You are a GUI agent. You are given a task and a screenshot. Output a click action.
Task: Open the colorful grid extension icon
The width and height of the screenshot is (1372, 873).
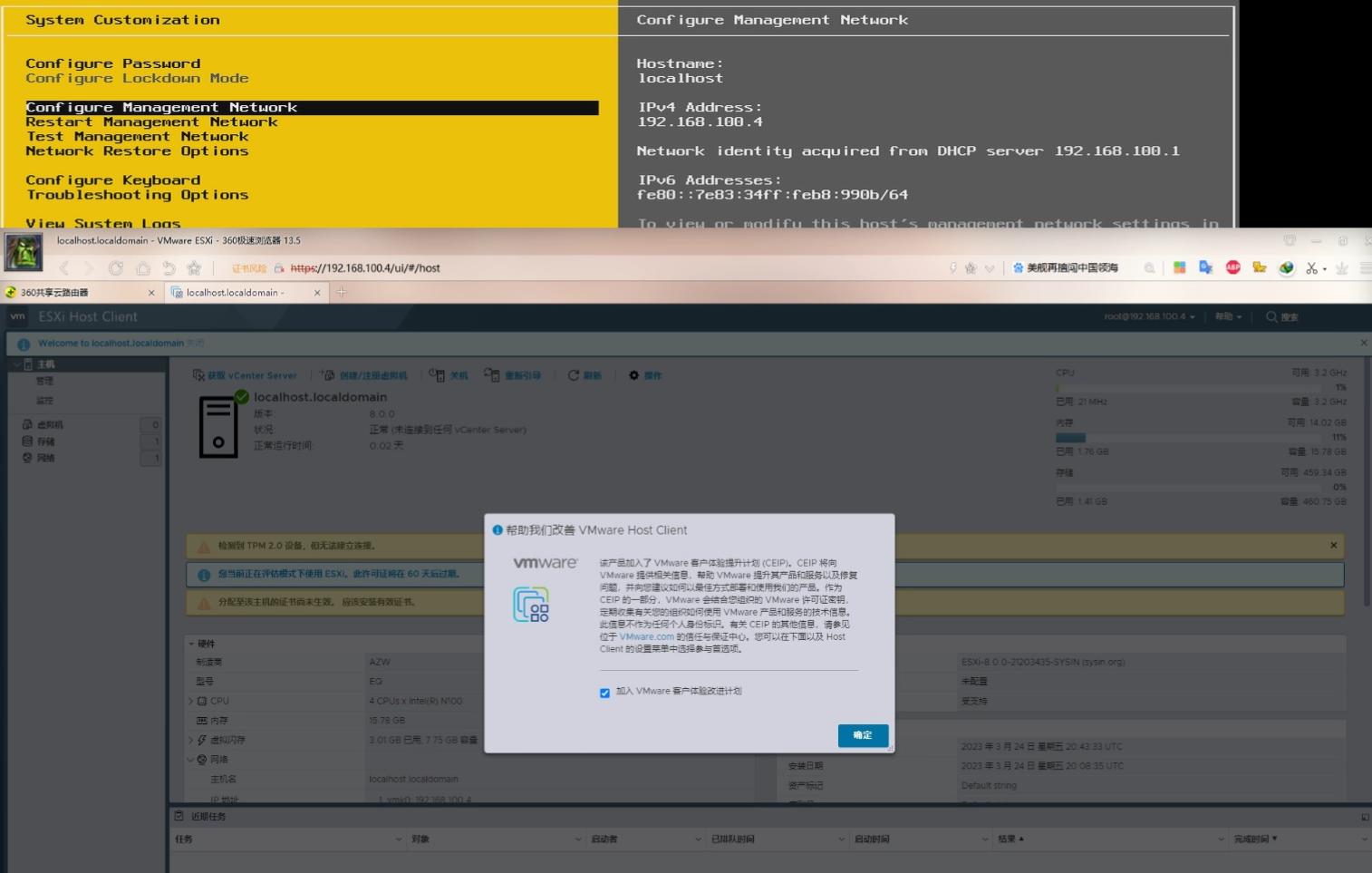1179,267
